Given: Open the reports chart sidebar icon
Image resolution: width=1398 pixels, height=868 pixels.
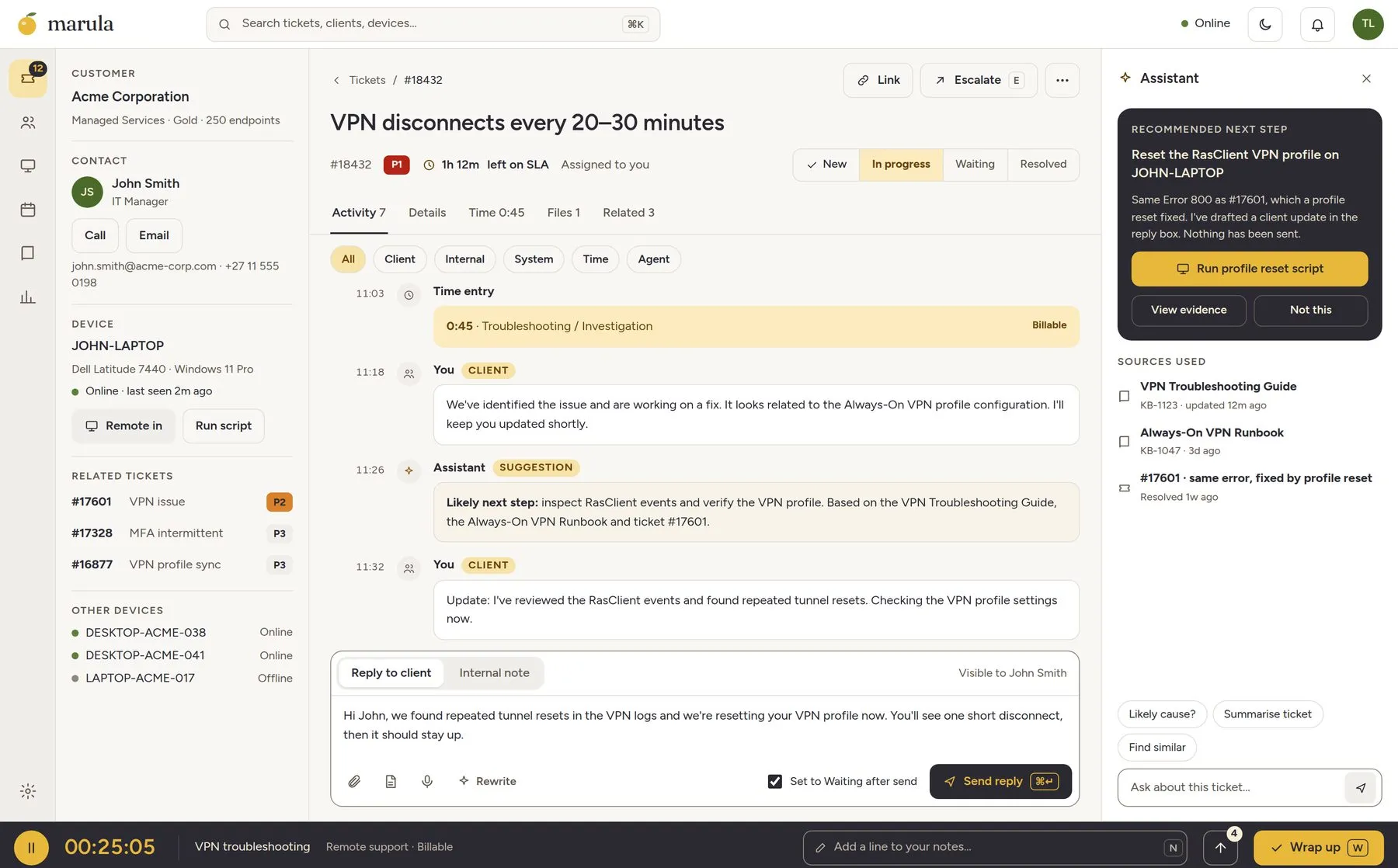Looking at the screenshot, I should click(x=28, y=297).
